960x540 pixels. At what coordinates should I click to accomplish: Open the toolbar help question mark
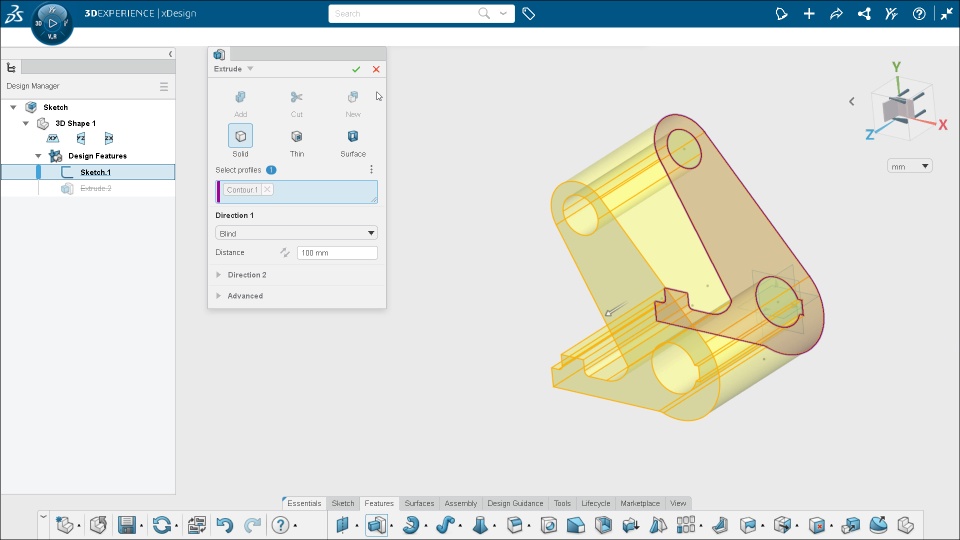pyautogui.click(x=280, y=525)
